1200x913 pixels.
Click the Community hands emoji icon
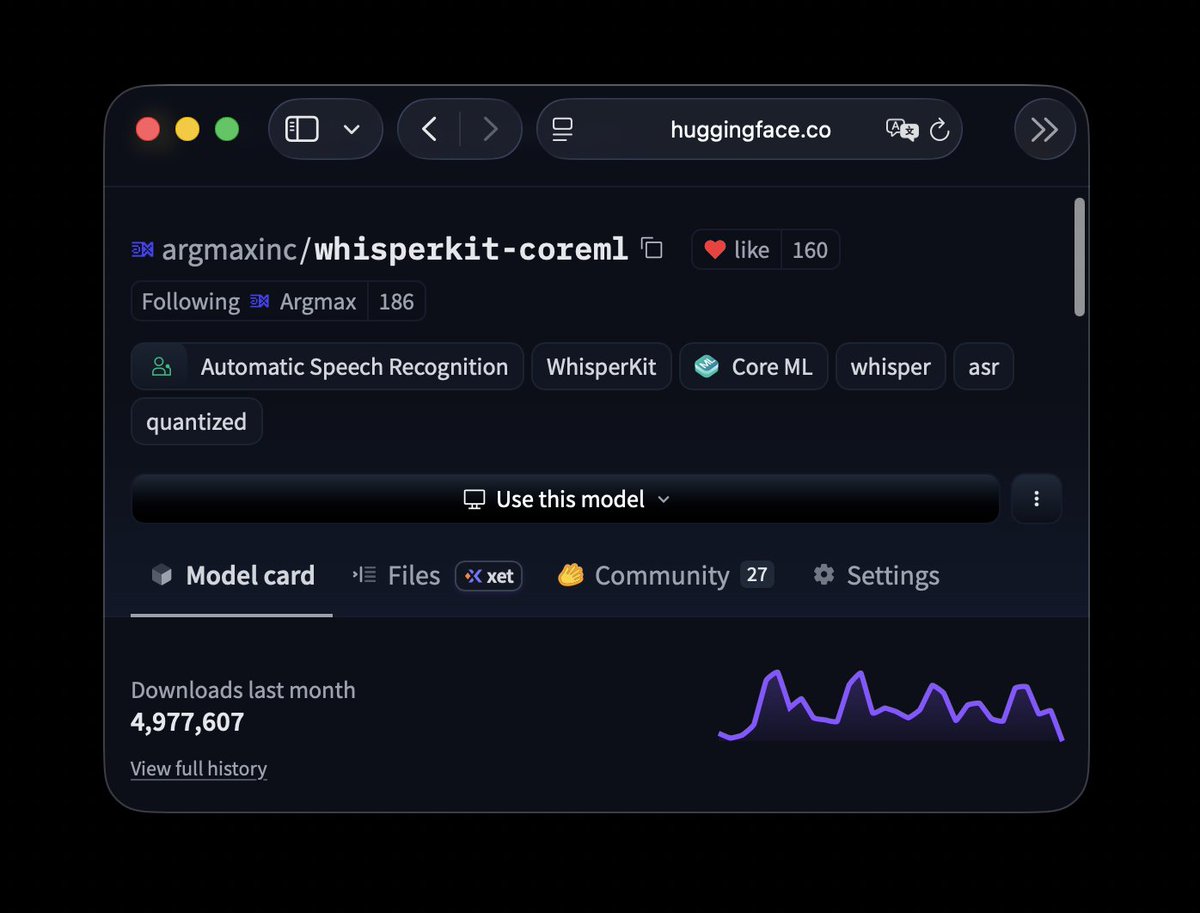[x=571, y=575]
